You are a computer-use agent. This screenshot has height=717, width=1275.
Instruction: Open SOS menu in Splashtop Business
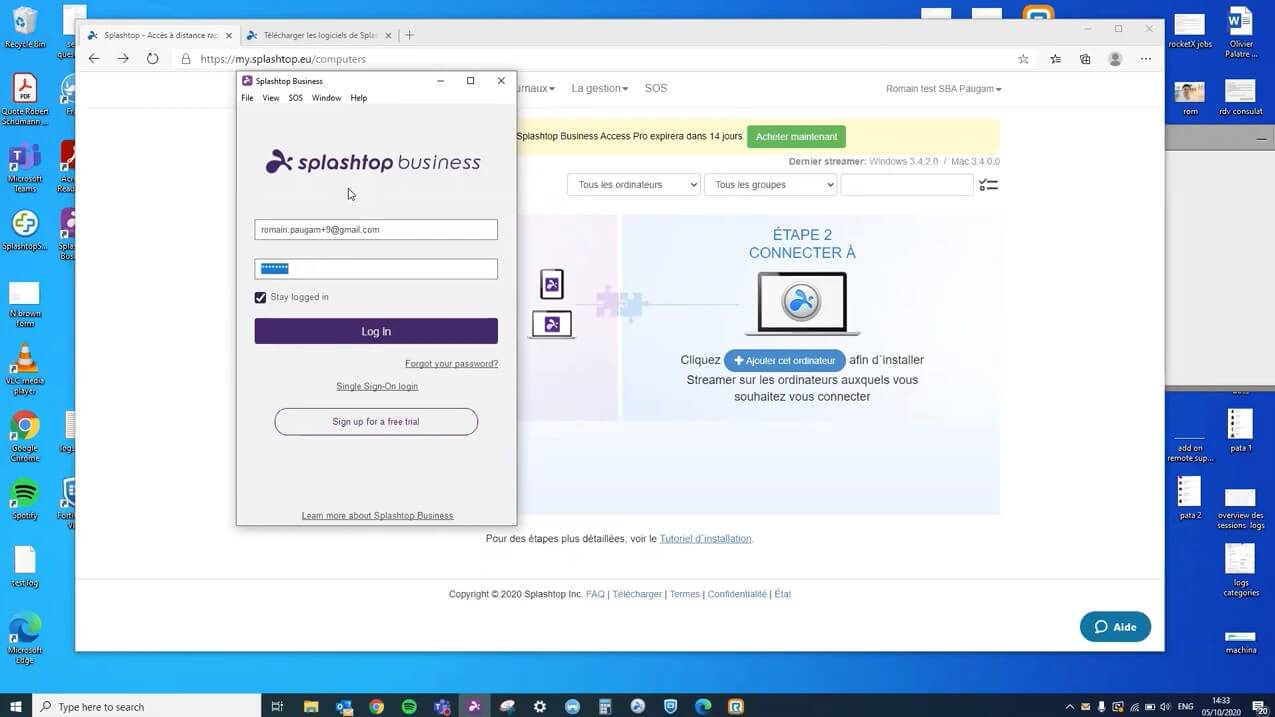point(295,98)
